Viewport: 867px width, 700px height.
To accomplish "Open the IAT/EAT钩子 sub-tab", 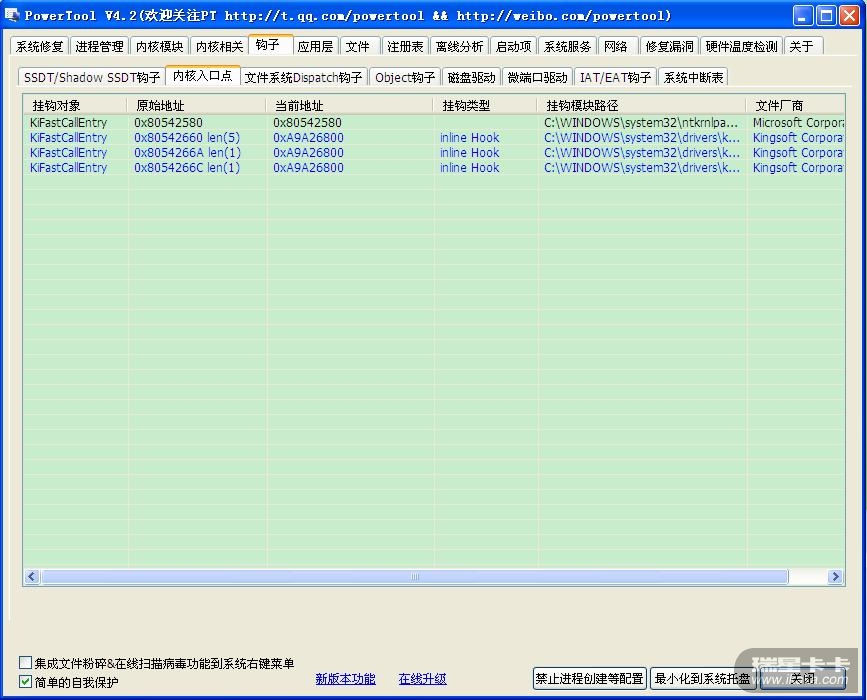I will tap(615, 77).
